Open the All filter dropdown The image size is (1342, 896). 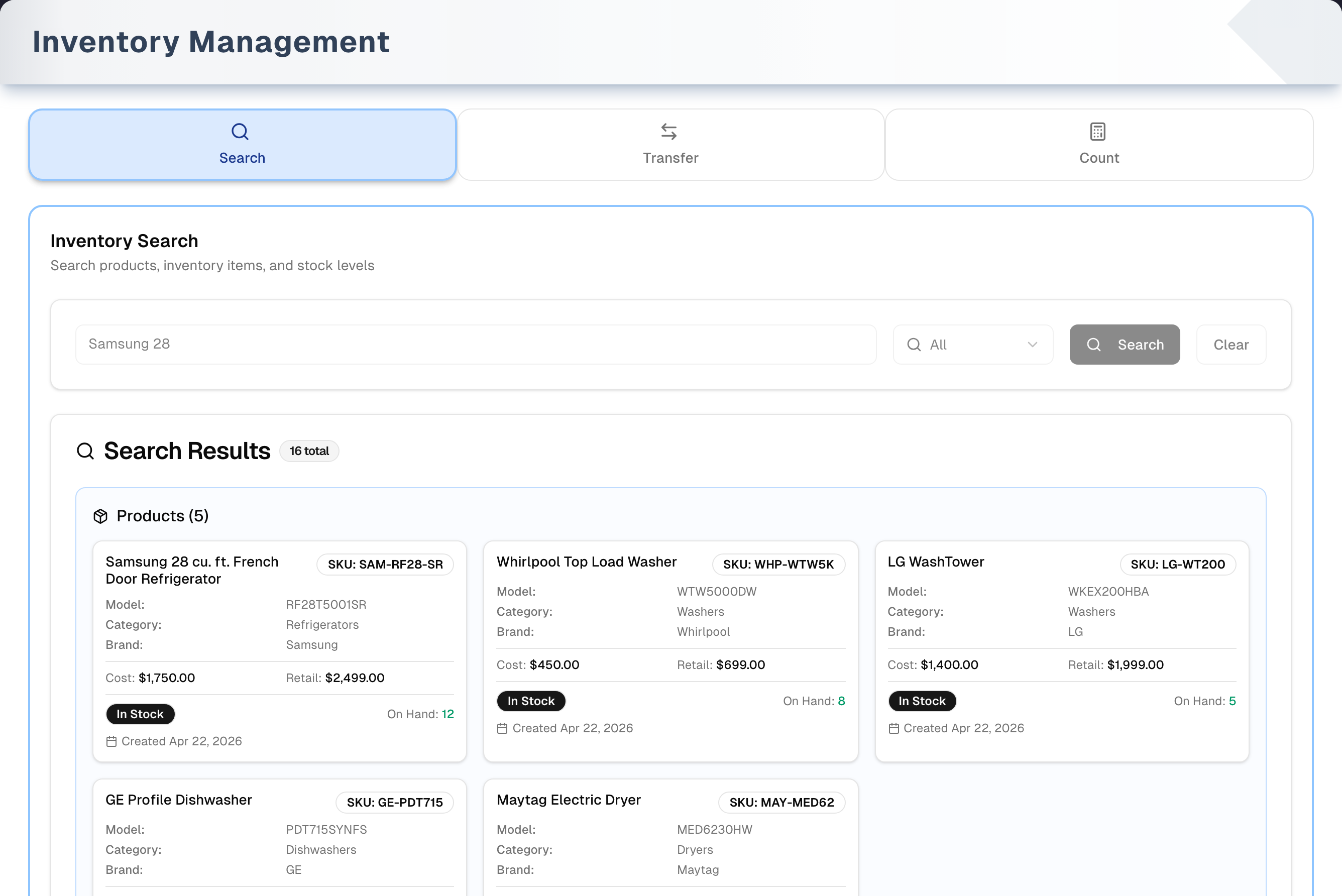[x=973, y=345]
